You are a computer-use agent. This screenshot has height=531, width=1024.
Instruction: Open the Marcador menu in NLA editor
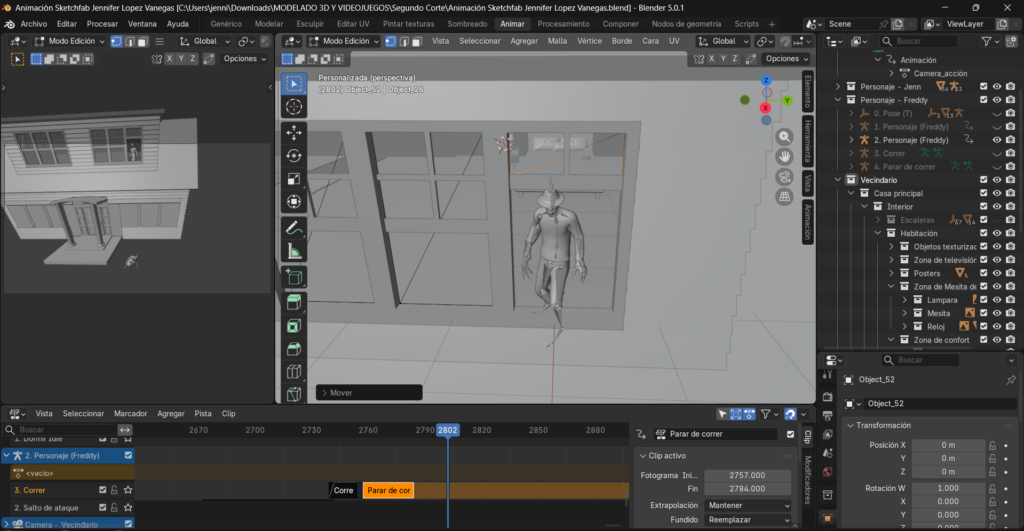point(131,413)
